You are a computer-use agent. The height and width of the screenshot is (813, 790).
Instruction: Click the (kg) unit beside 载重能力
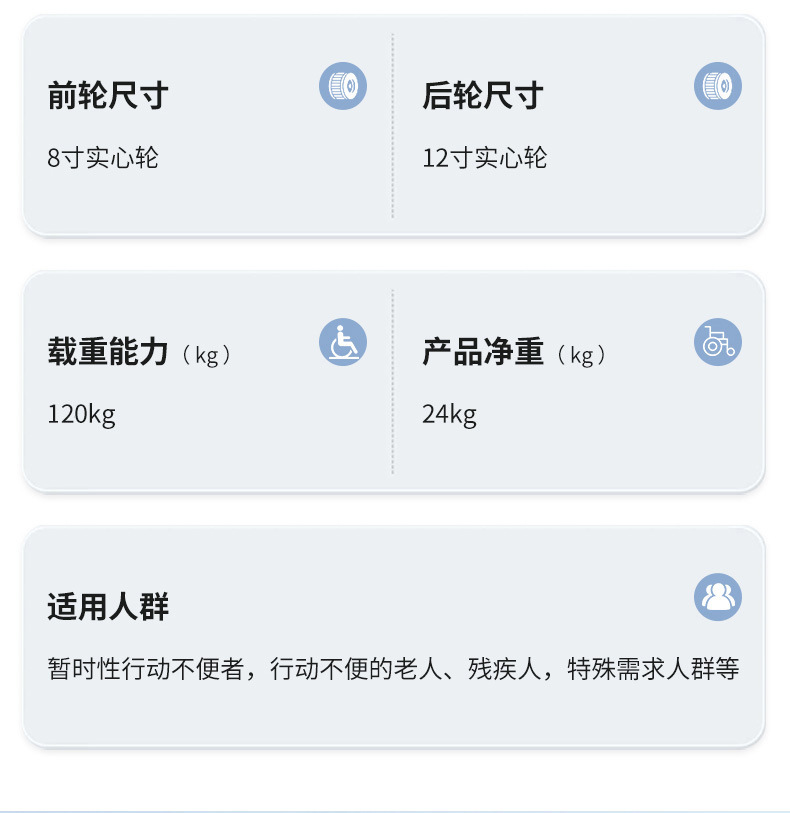click(207, 355)
